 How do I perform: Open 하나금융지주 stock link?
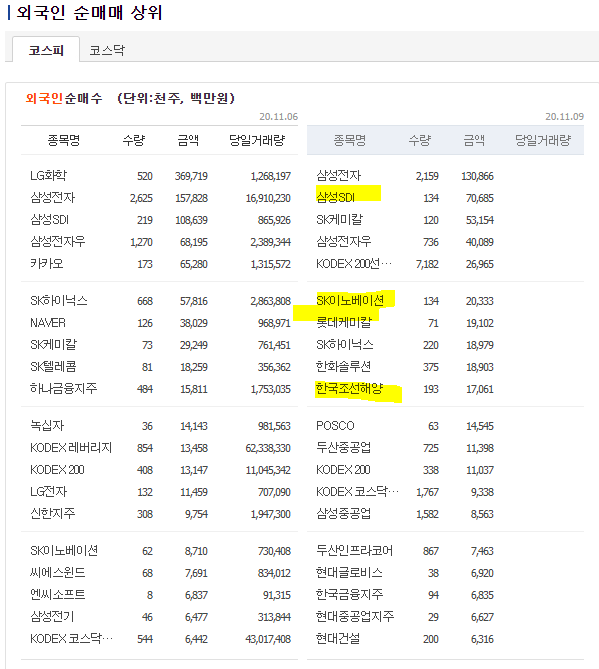pyautogui.click(x=64, y=388)
